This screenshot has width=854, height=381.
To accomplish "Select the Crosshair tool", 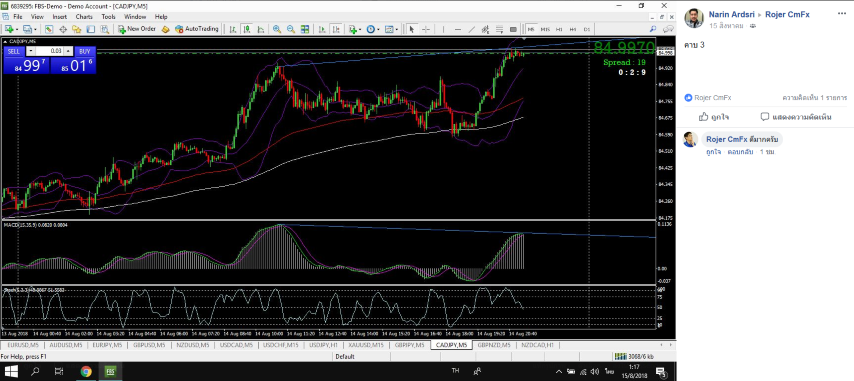I will (426, 29).
